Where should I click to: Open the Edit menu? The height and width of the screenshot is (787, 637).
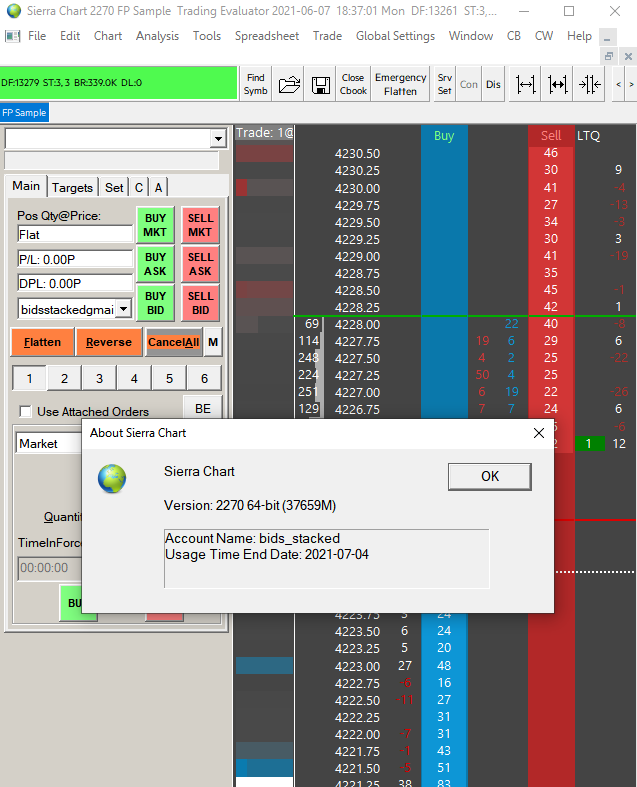[x=70, y=36]
